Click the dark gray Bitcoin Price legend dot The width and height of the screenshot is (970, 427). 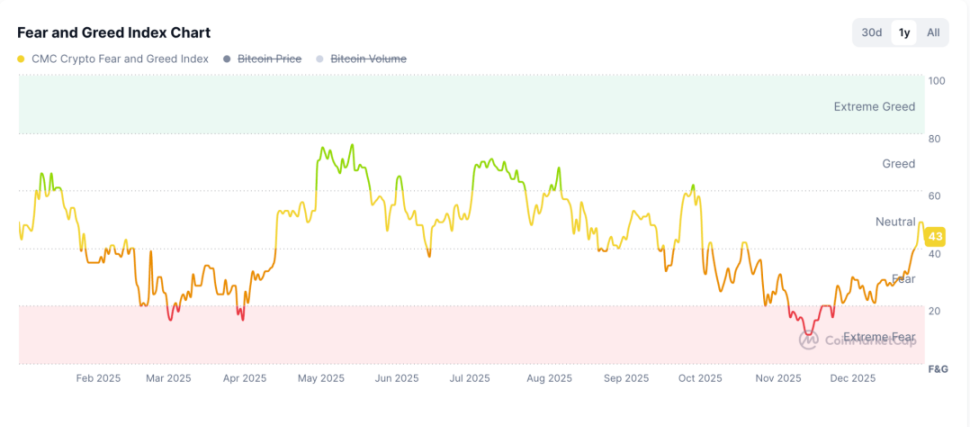228,59
